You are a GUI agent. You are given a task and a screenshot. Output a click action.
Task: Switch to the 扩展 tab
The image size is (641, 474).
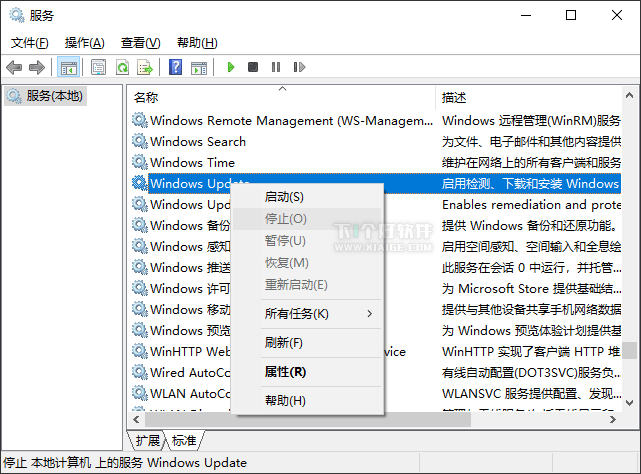147,440
